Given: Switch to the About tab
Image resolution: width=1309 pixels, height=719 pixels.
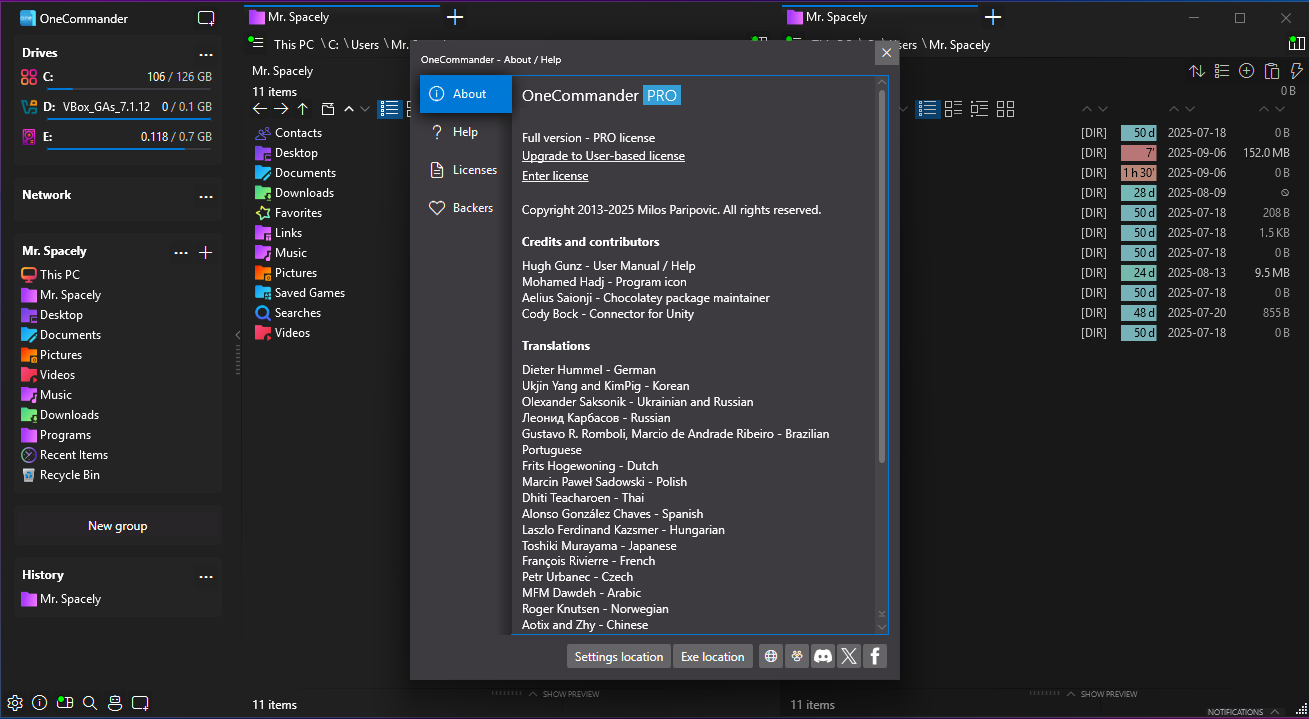Looking at the screenshot, I should 466,94.
